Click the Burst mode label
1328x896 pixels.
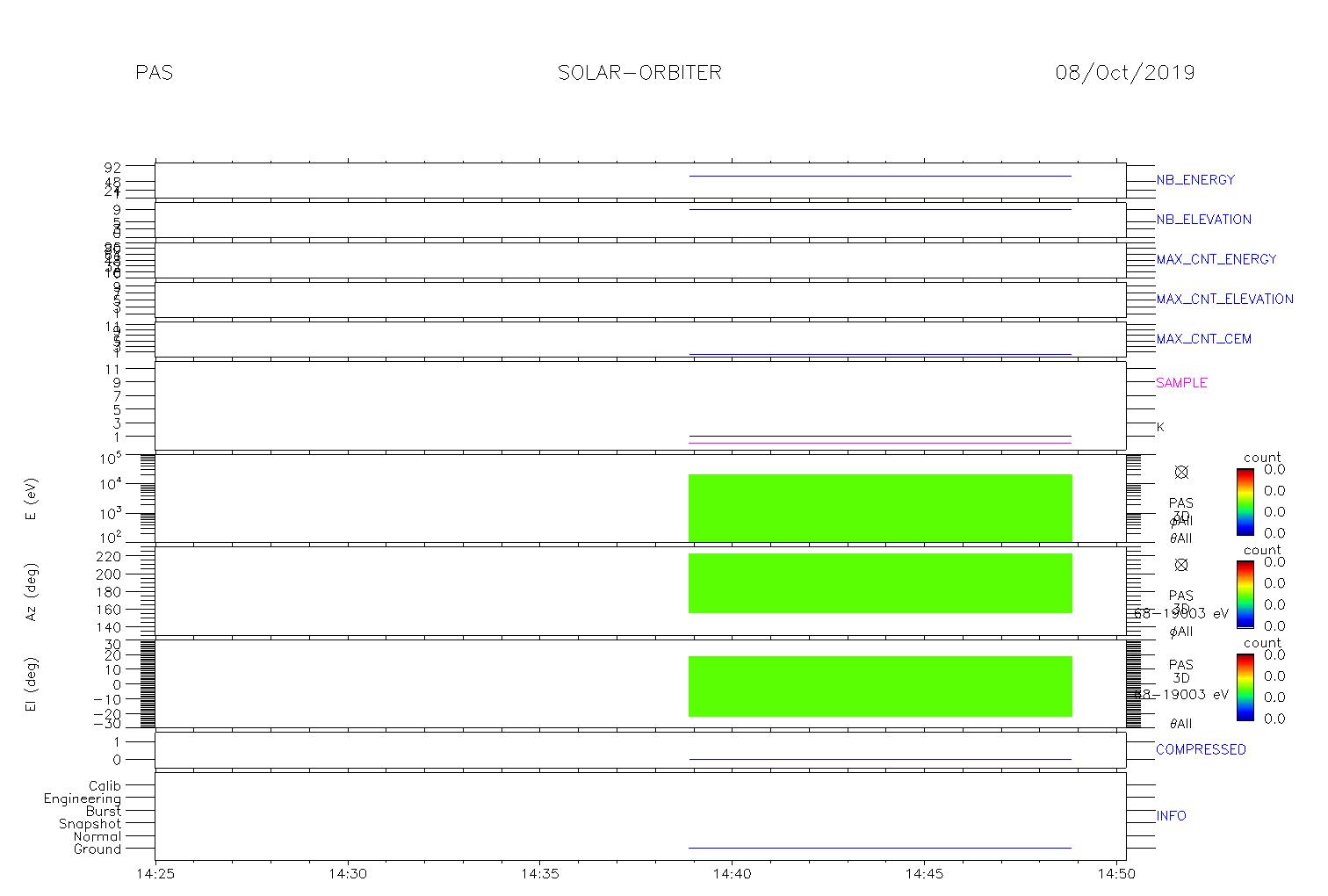point(104,811)
